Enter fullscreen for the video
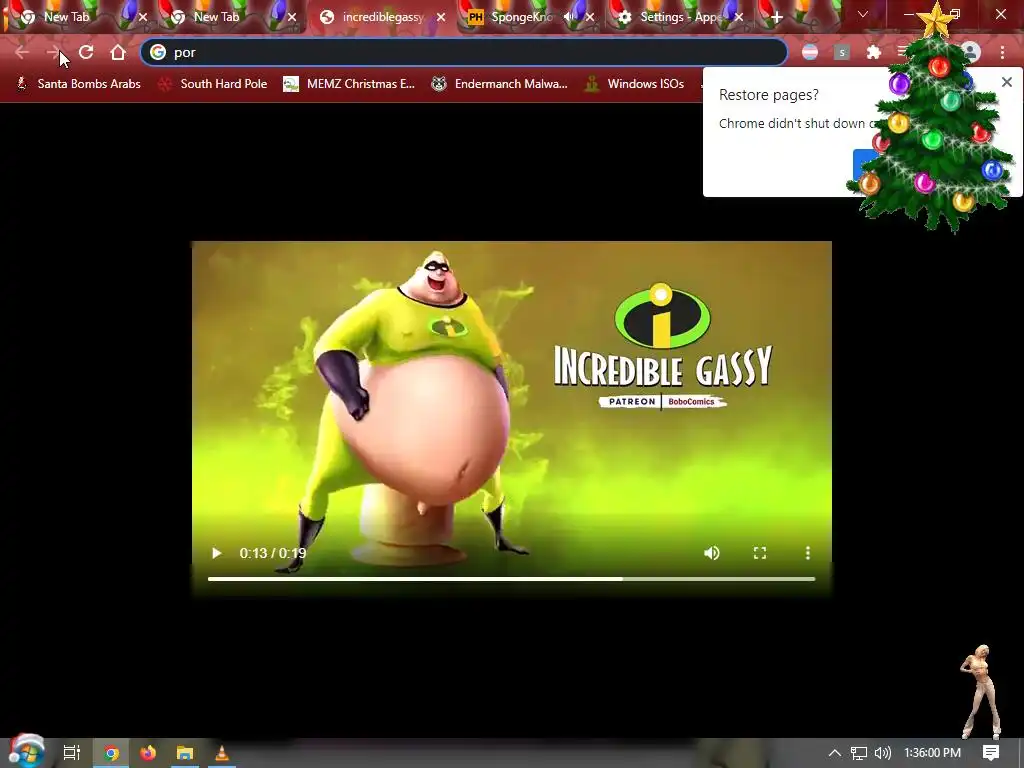 point(760,553)
